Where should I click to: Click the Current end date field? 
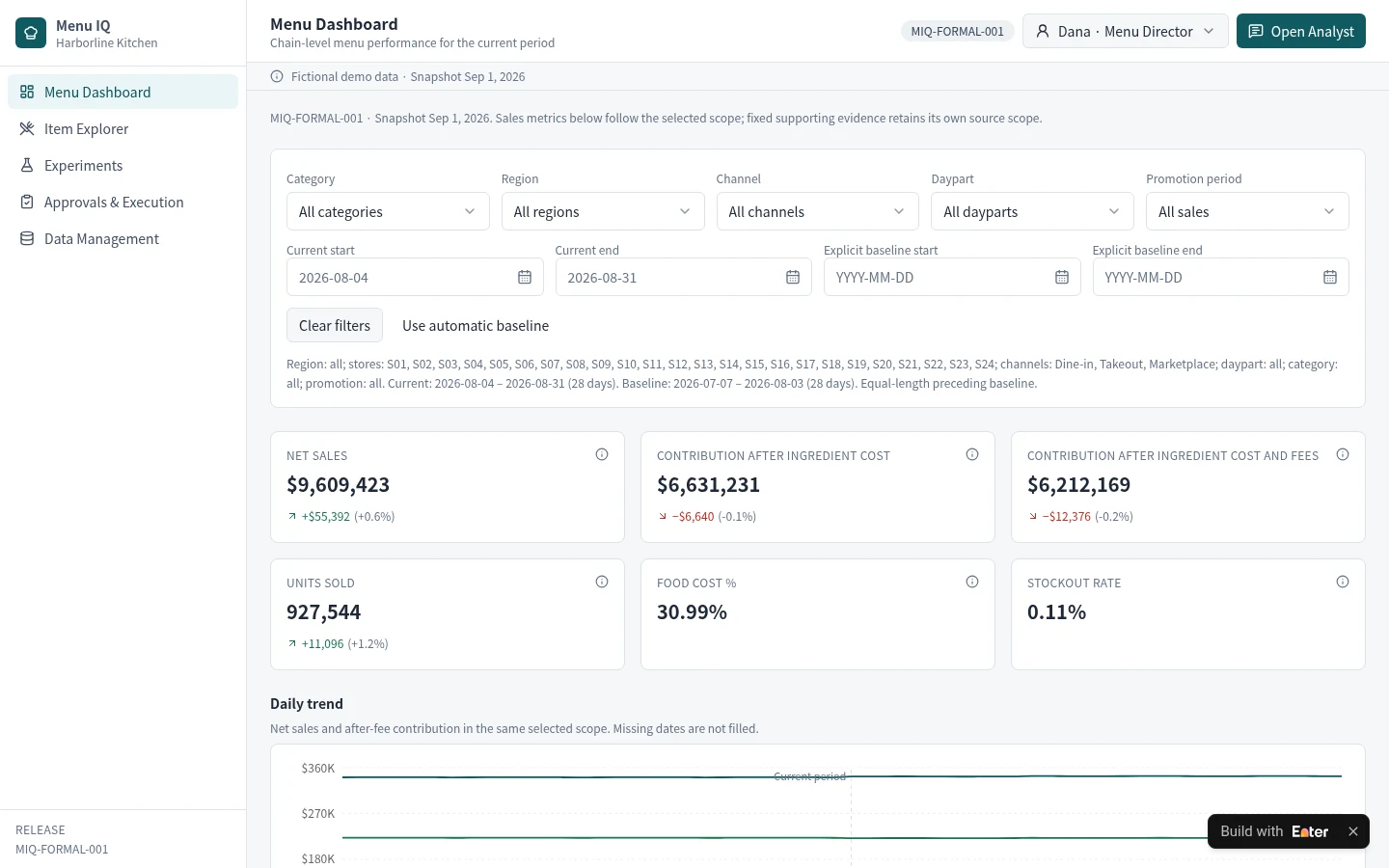pyautogui.click(x=684, y=277)
